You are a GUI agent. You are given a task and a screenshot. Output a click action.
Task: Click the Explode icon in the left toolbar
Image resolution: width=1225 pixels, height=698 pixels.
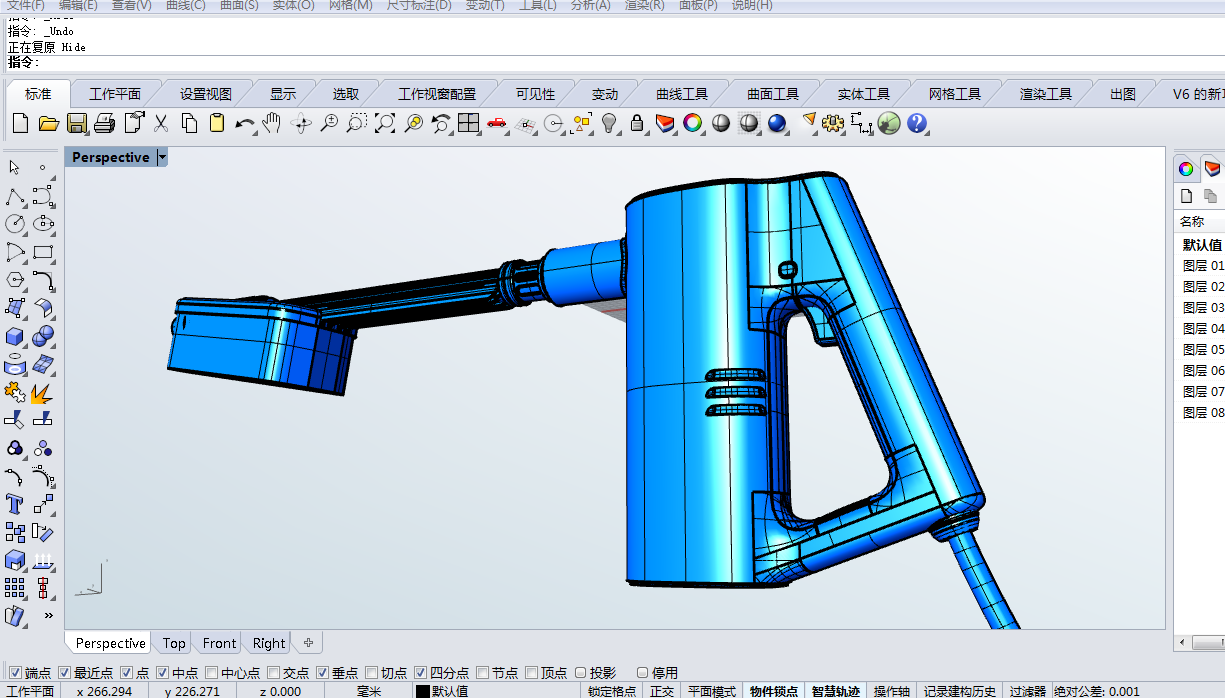[43, 392]
